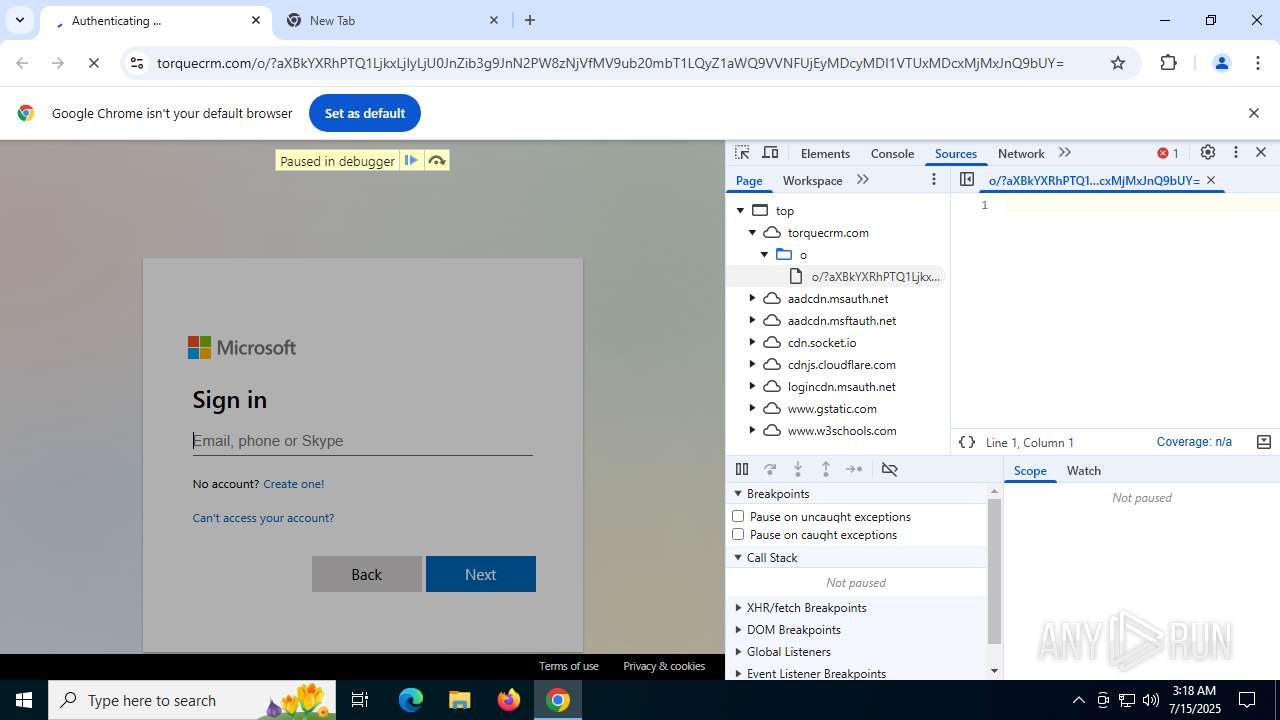The image size is (1280, 720).
Task: Show more Sources navigator tabs
Action: tap(863, 180)
